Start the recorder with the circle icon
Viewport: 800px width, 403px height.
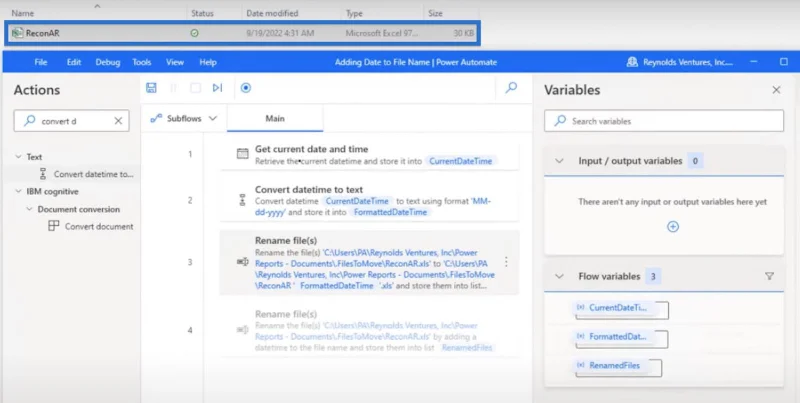(245, 88)
